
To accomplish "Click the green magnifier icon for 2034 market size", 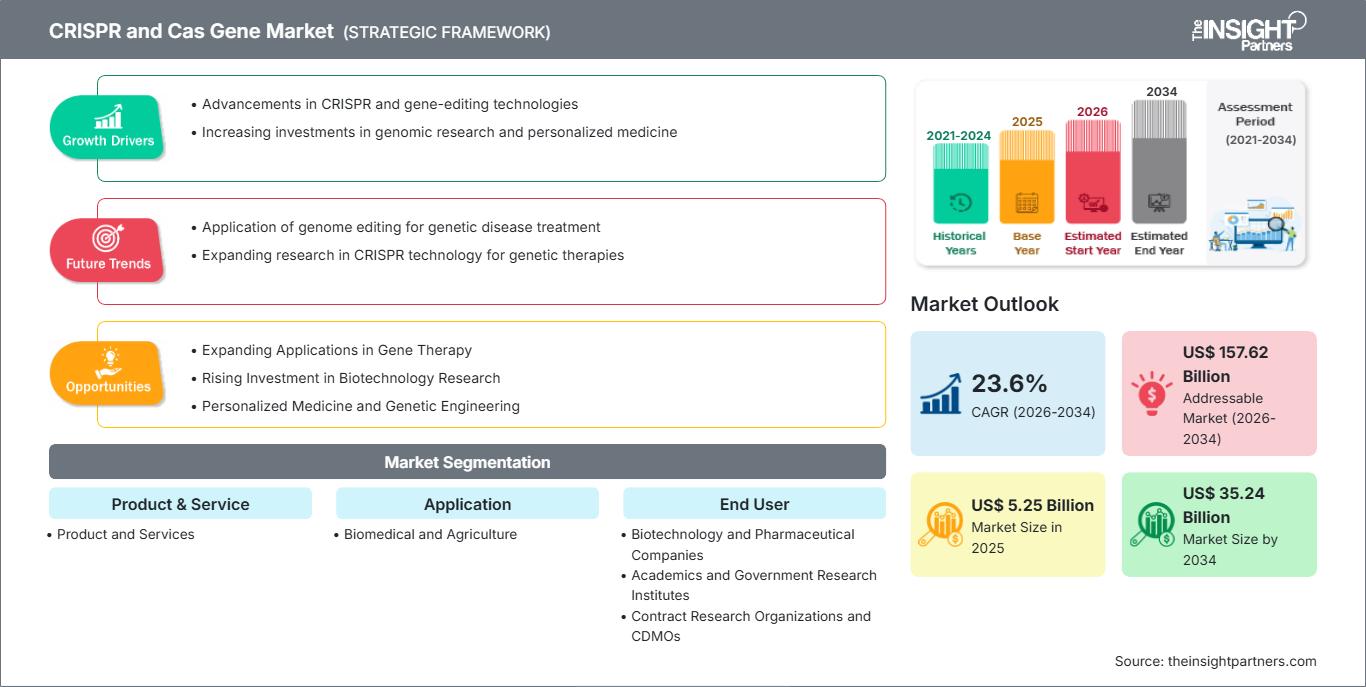I will coord(1152,524).
